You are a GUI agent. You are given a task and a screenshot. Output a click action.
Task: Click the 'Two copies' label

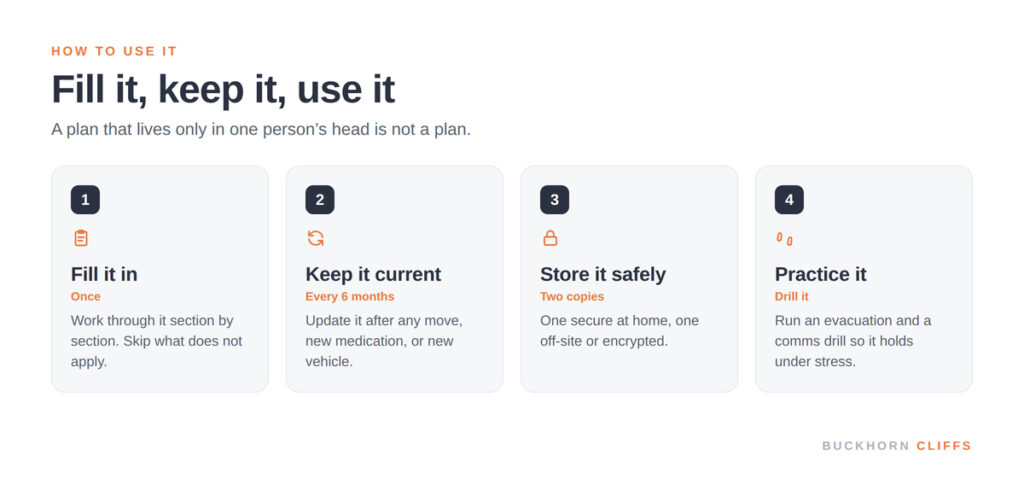[572, 296]
